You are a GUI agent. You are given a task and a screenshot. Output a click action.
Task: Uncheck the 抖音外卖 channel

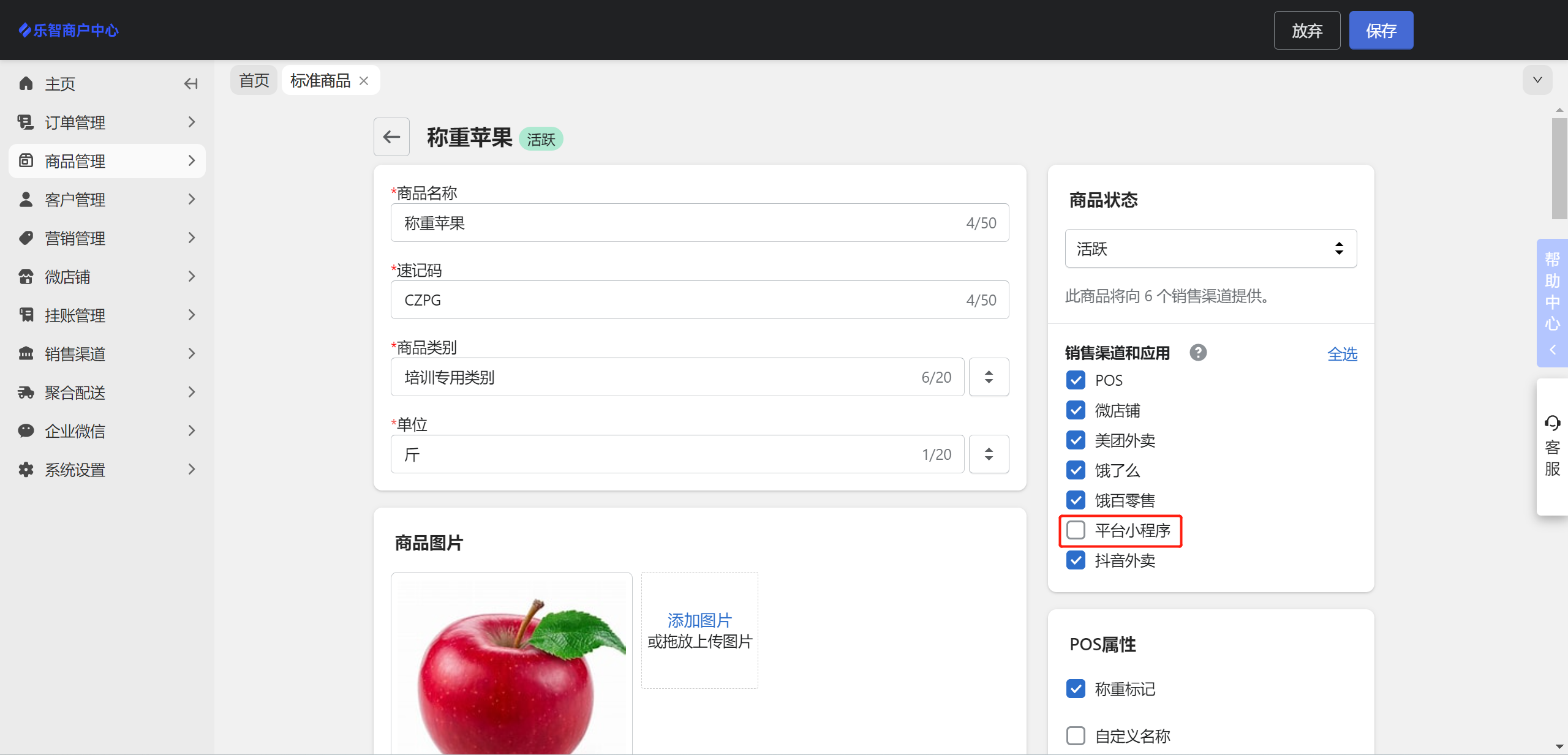(1076, 560)
